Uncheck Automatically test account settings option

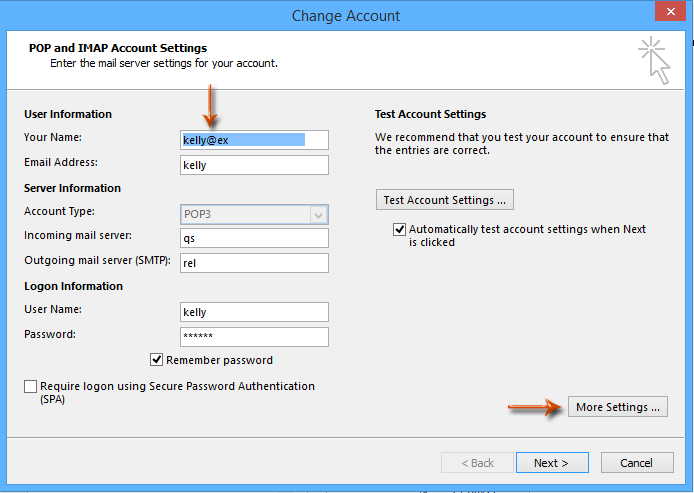coord(400,229)
